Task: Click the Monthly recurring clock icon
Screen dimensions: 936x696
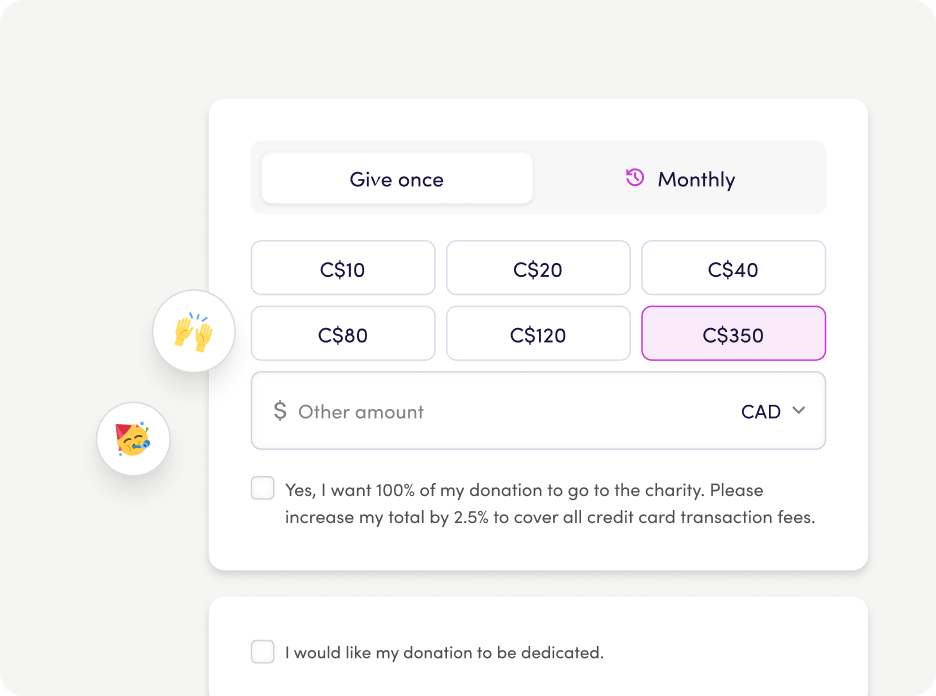Action: click(635, 178)
